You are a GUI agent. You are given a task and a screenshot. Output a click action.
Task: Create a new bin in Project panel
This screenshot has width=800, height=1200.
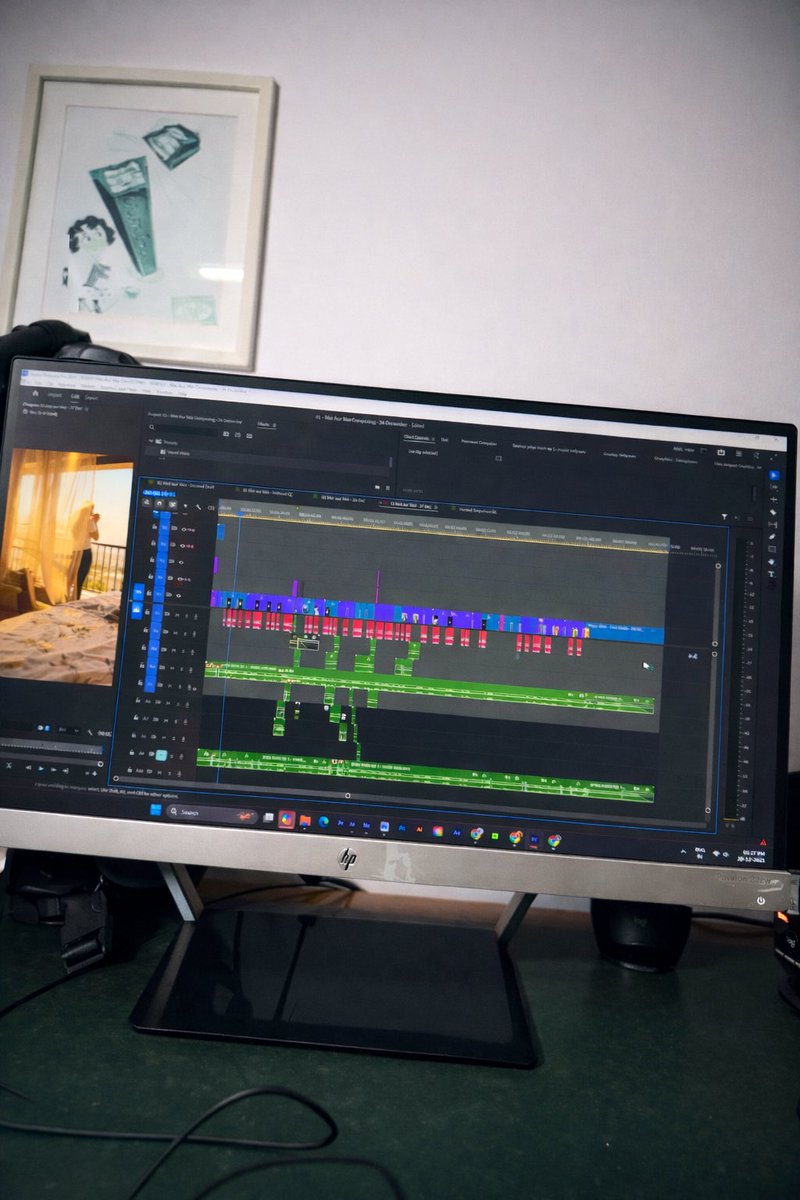376,487
